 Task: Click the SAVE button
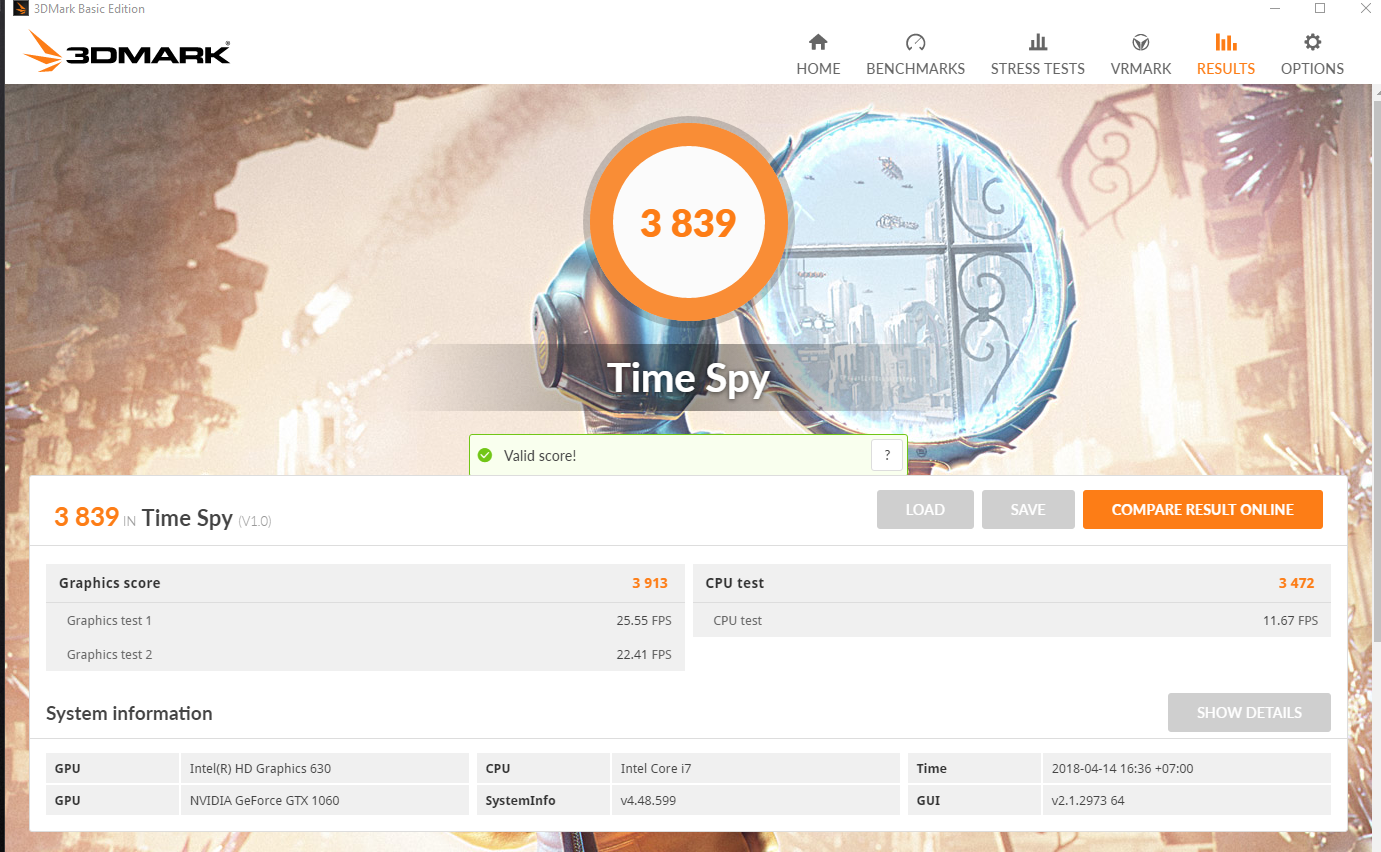1028,510
